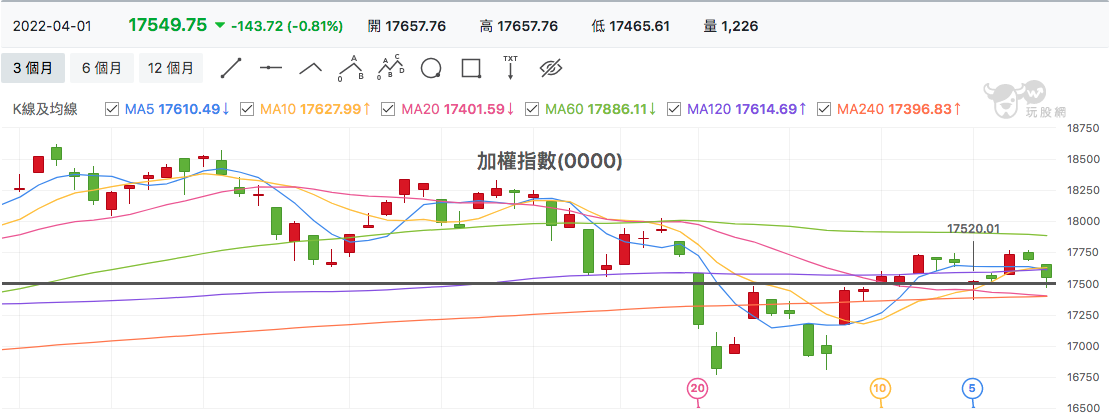Click the chart title 加權指數(0000)

[x=549, y=162]
